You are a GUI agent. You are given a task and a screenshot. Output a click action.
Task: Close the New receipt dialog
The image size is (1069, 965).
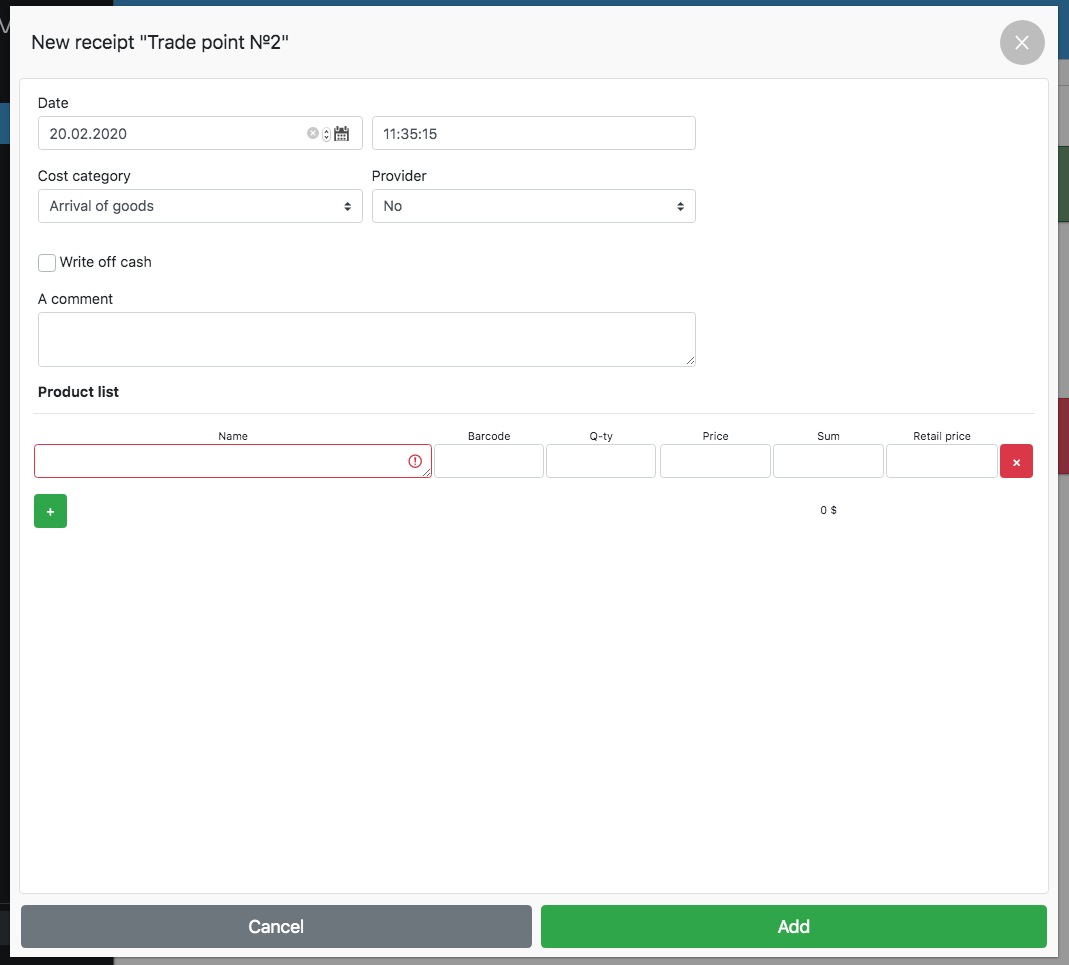[x=1021, y=43]
